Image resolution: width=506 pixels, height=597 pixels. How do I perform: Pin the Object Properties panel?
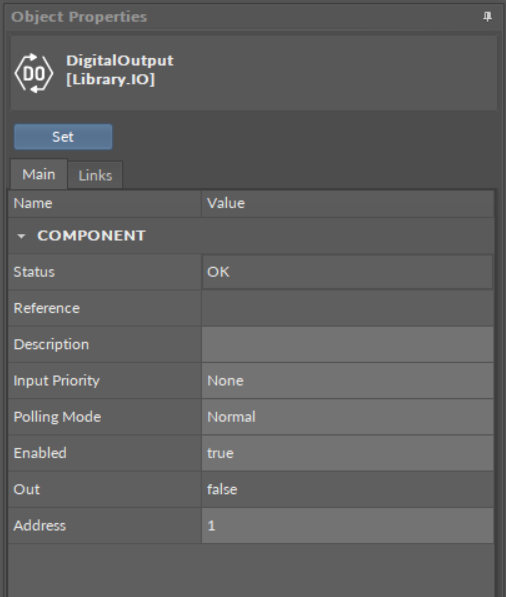pos(487,17)
